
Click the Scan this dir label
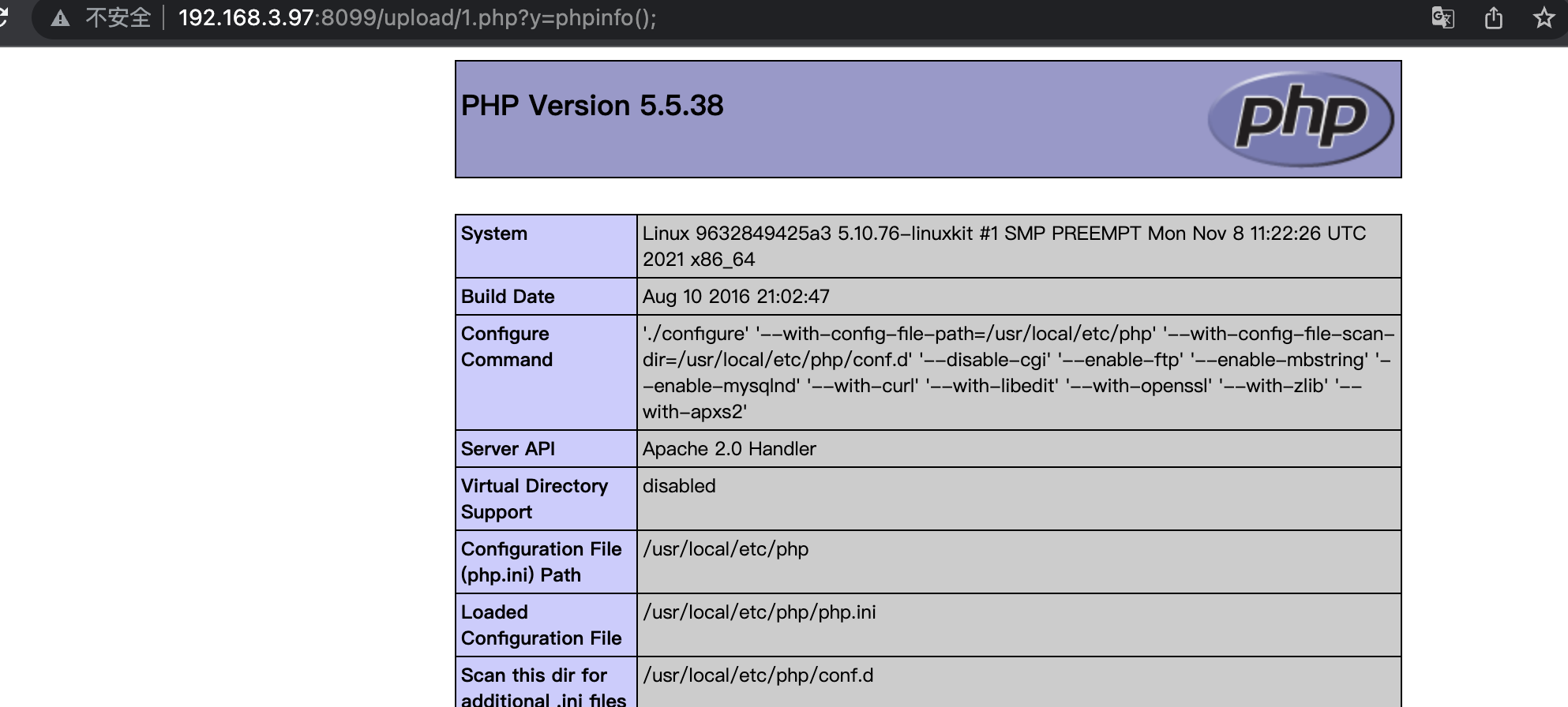tap(543, 686)
